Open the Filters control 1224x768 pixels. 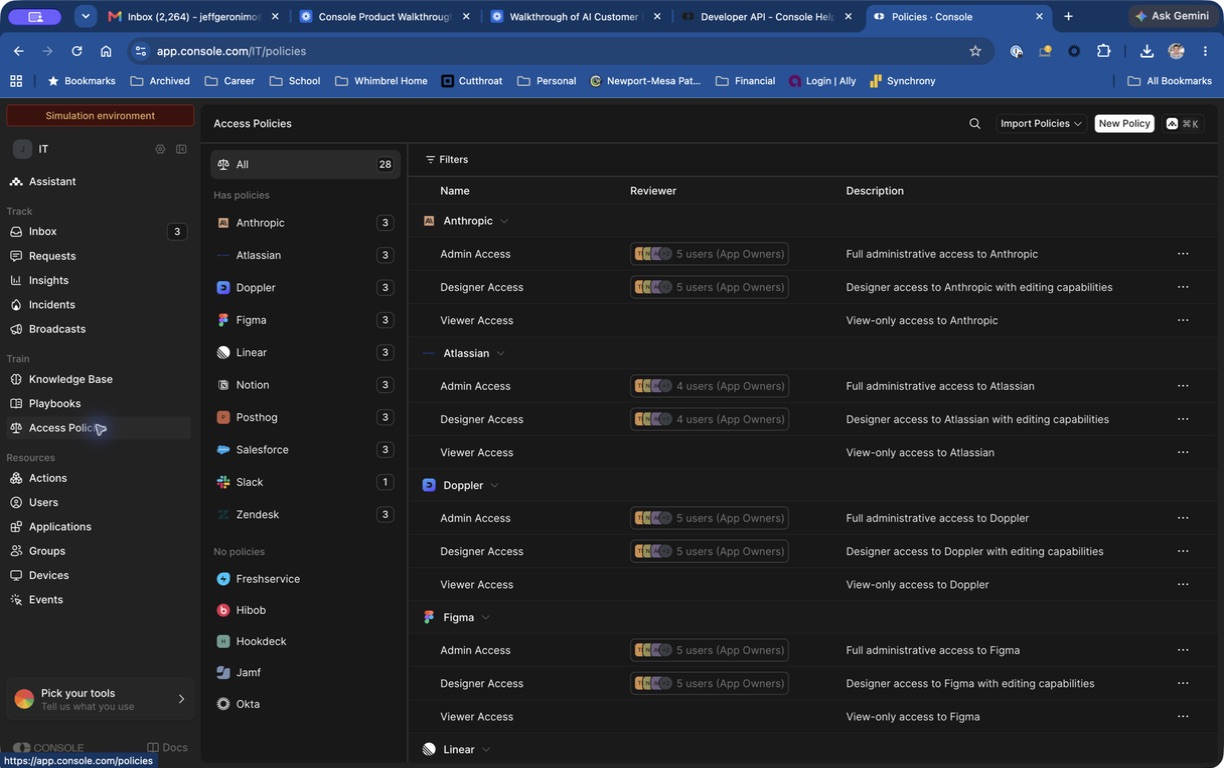446,159
